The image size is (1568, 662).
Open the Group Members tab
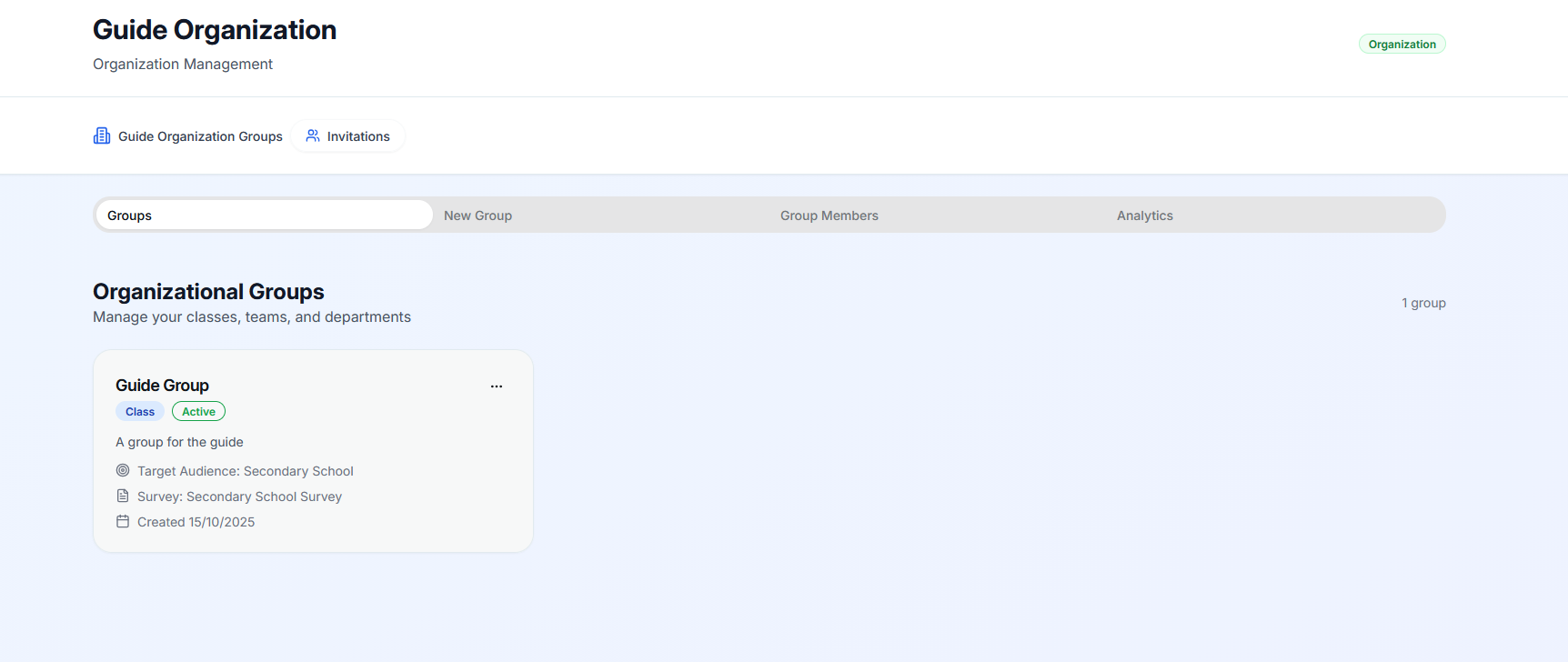[x=829, y=216]
